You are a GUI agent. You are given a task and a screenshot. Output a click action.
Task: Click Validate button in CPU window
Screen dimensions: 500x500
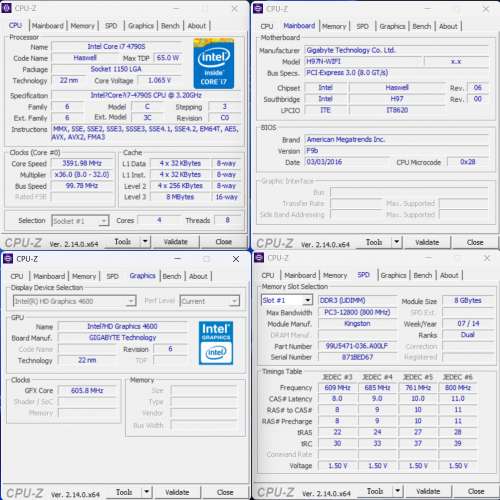tap(176, 242)
